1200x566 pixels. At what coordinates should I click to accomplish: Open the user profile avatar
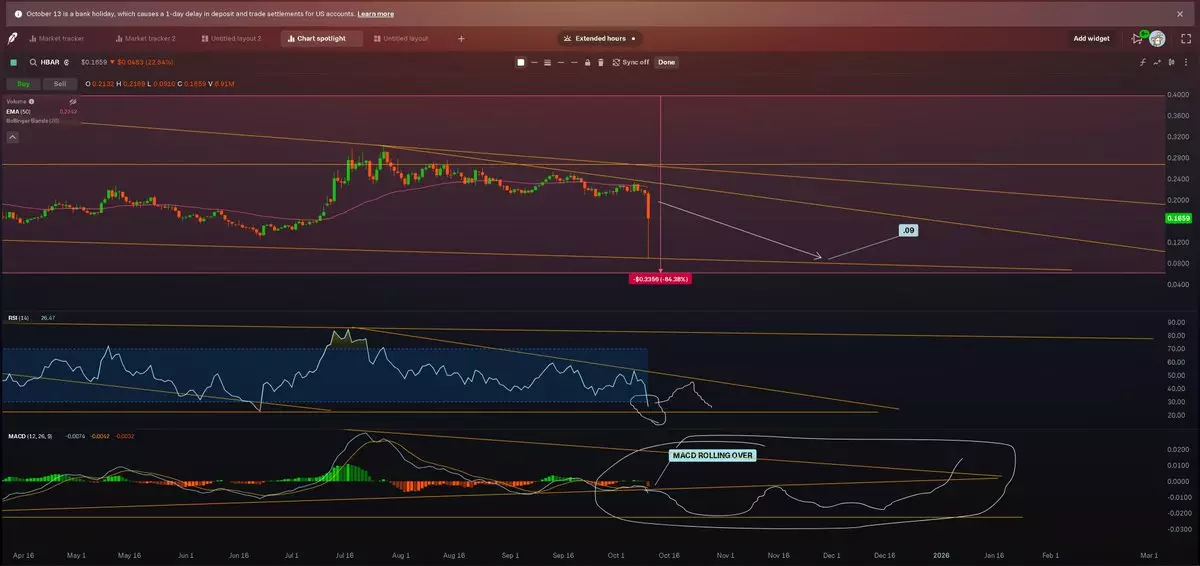(1157, 38)
